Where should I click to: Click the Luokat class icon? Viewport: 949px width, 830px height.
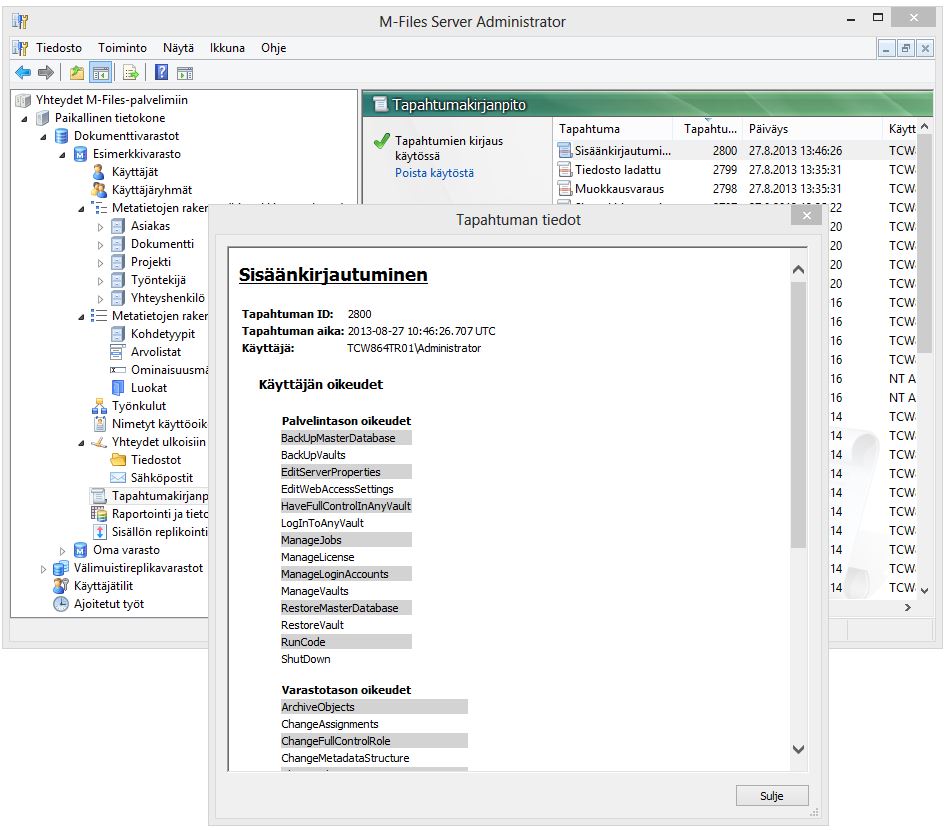pos(118,388)
